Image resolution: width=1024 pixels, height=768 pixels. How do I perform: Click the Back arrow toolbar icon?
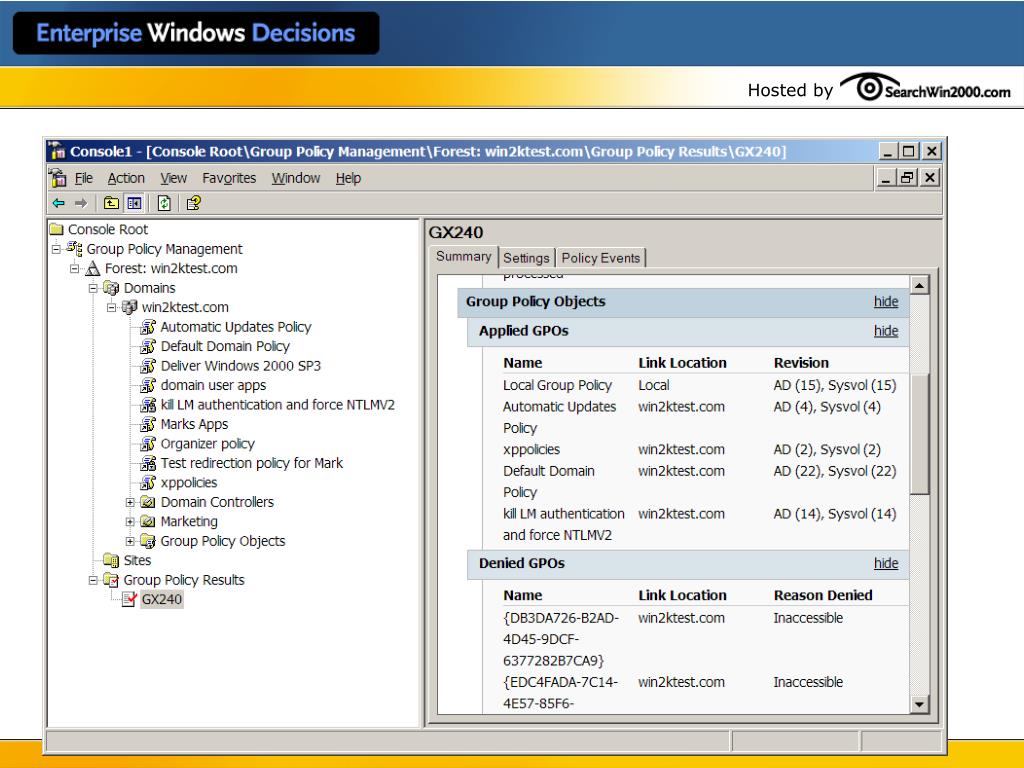point(59,203)
